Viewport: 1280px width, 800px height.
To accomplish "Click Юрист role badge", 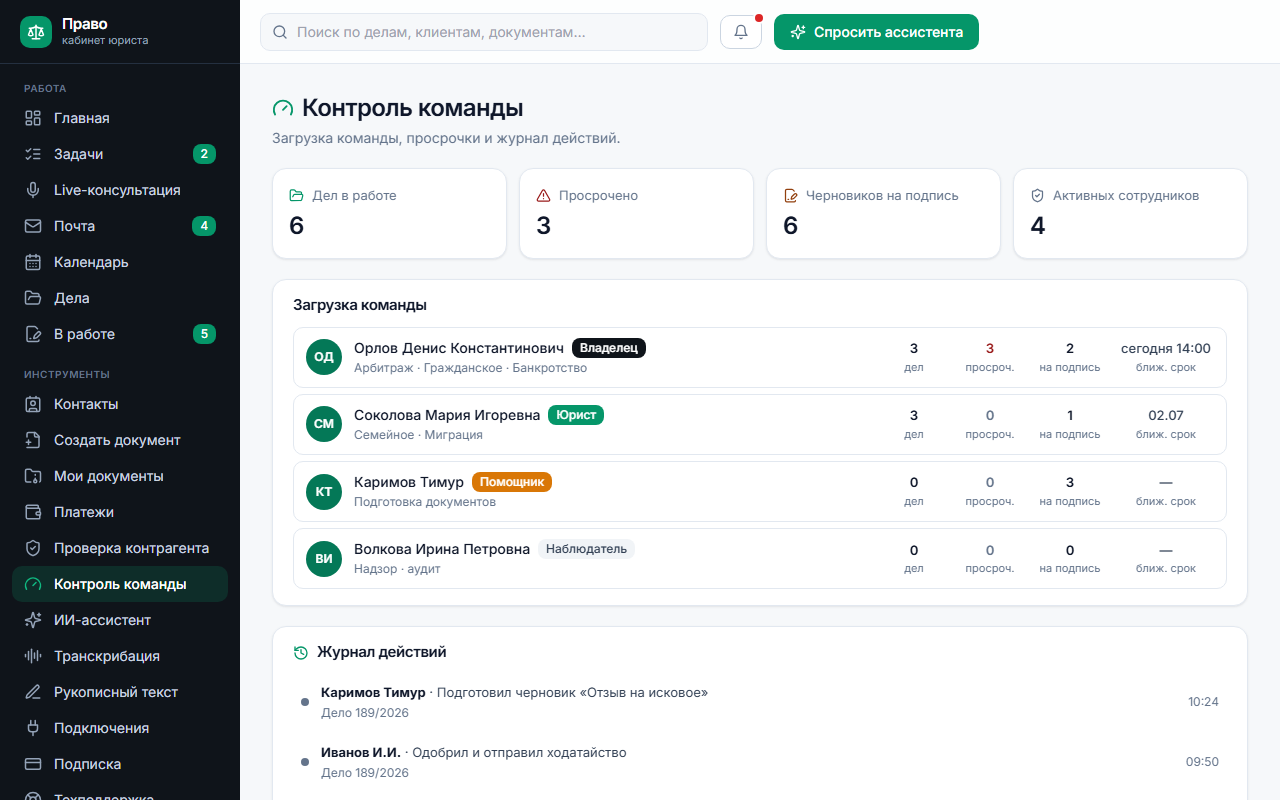I will point(576,415).
